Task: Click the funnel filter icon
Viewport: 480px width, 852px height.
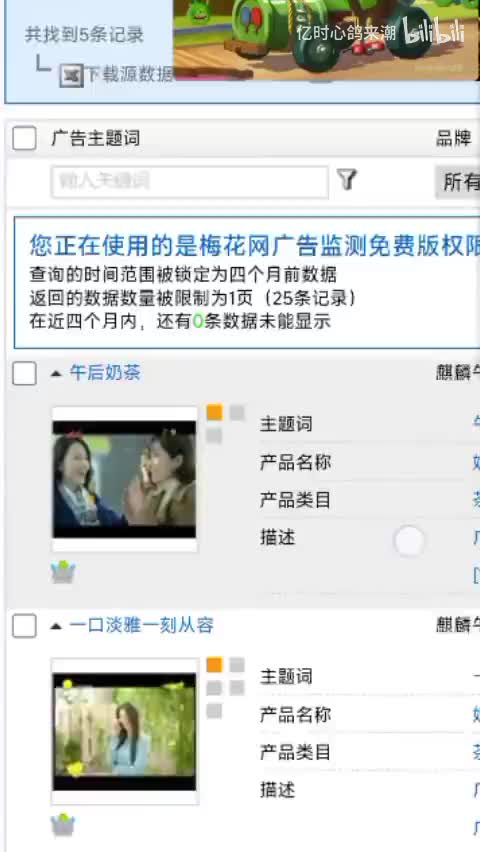Action: point(346,179)
